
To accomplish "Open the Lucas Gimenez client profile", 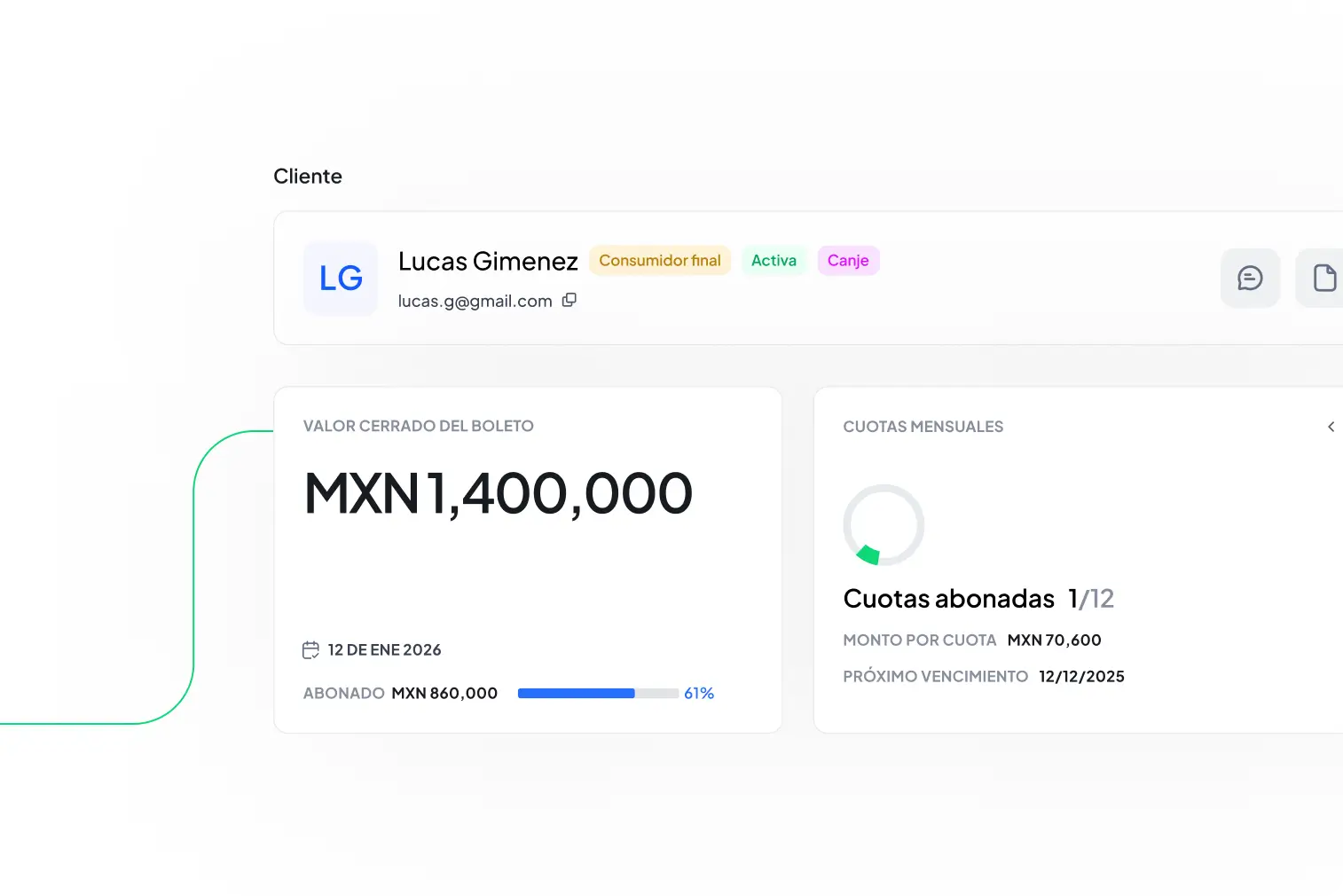I will click(488, 261).
